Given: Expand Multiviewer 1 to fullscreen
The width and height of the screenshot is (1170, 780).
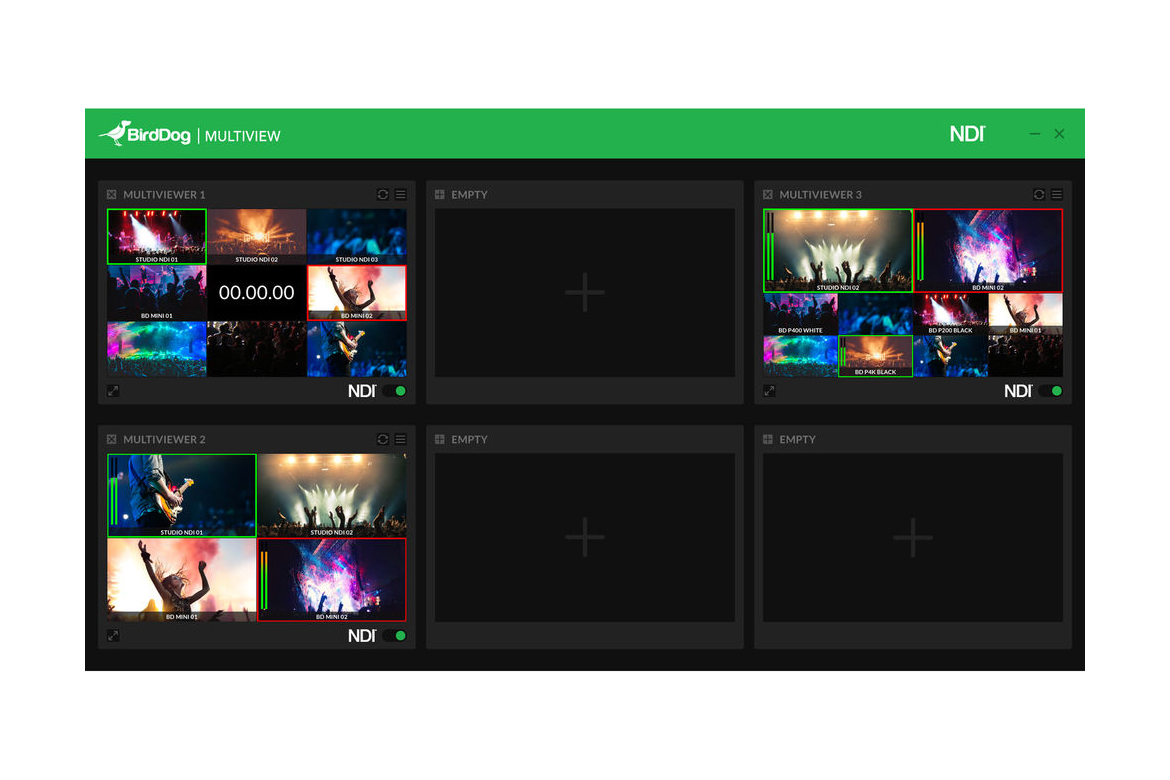Looking at the screenshot, I should (113, 390).
